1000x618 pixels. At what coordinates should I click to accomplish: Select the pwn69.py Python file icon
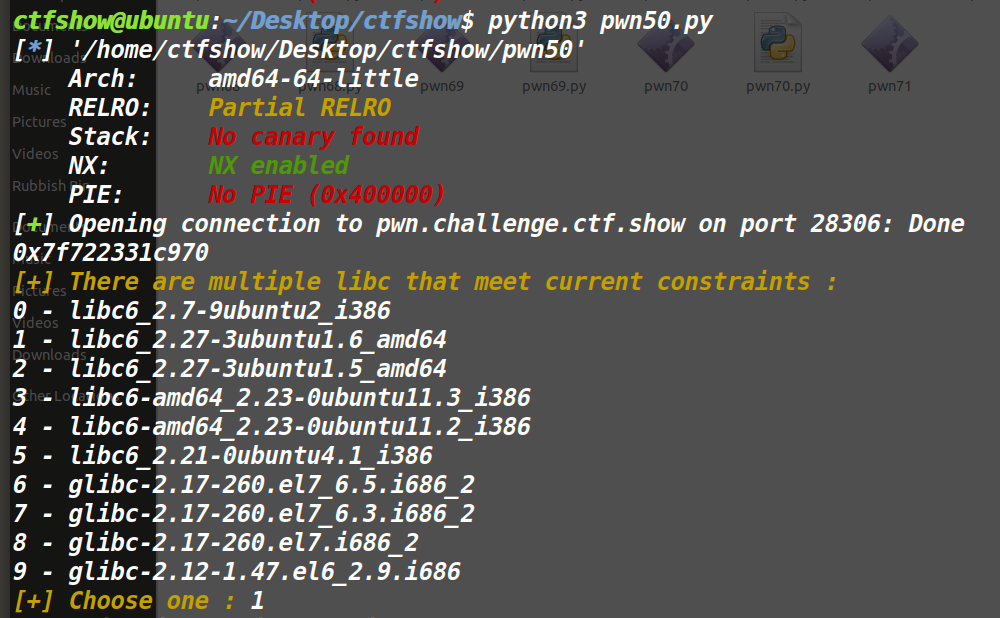(553, 50)
